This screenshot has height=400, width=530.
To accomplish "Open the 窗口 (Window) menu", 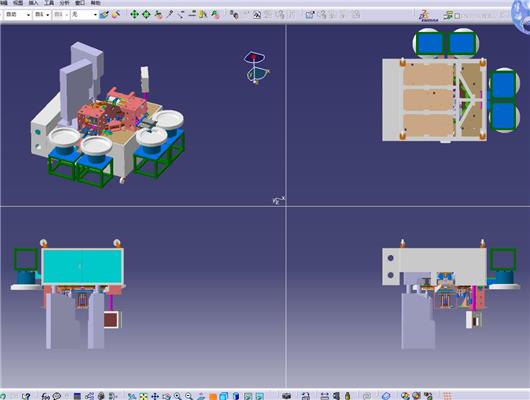I will click(80, 3).
